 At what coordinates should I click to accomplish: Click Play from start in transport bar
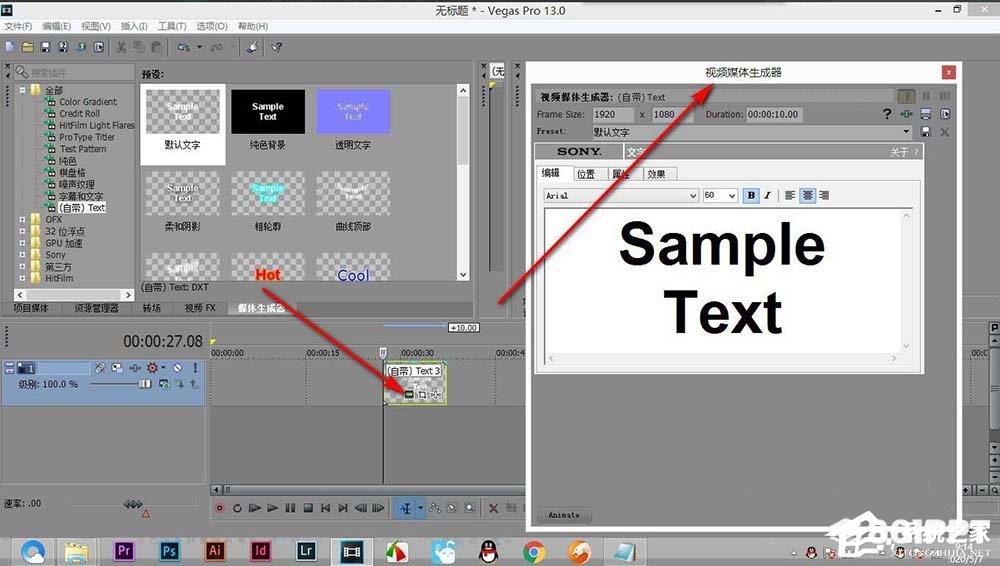(x=254, y=508)
